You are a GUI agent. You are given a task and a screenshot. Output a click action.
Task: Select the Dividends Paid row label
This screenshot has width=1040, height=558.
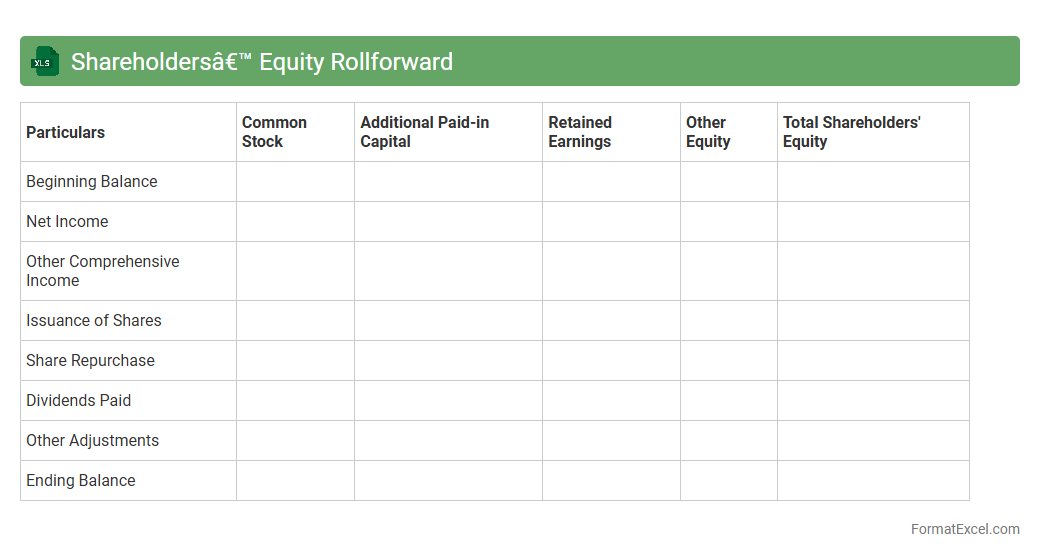(78, 401)
